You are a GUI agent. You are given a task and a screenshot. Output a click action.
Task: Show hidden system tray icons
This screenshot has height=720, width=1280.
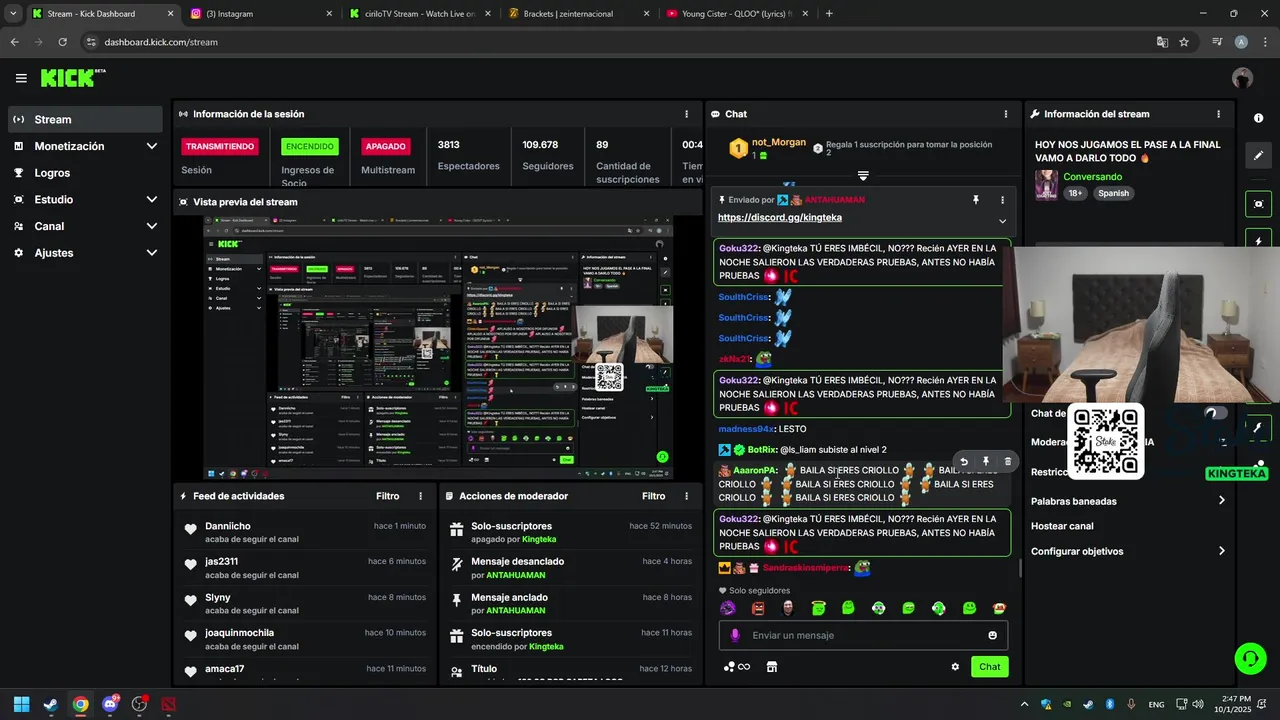coord(1023,704)
